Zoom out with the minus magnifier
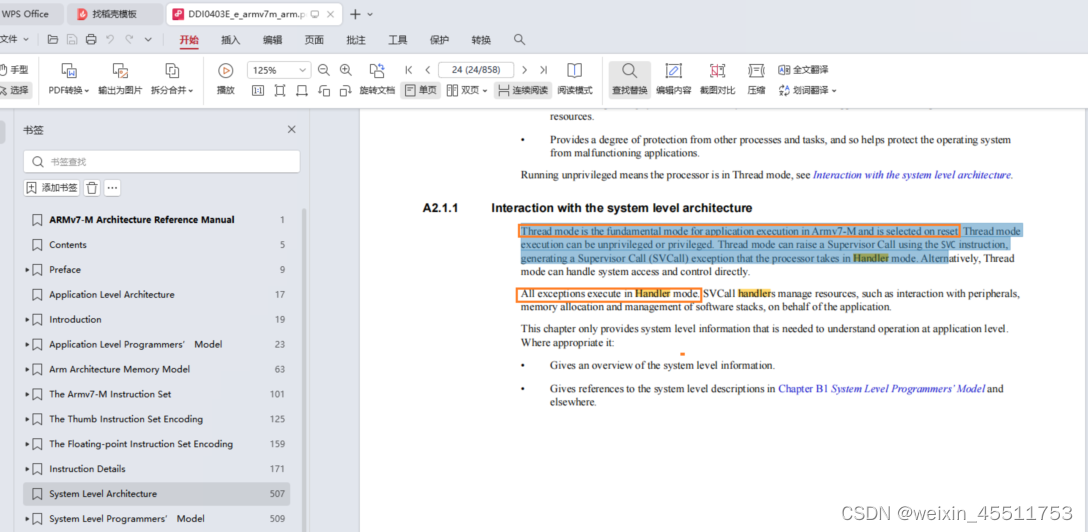Image resolution: width=1088 pixels, height=532 pixels. click(x=323, y=70)
